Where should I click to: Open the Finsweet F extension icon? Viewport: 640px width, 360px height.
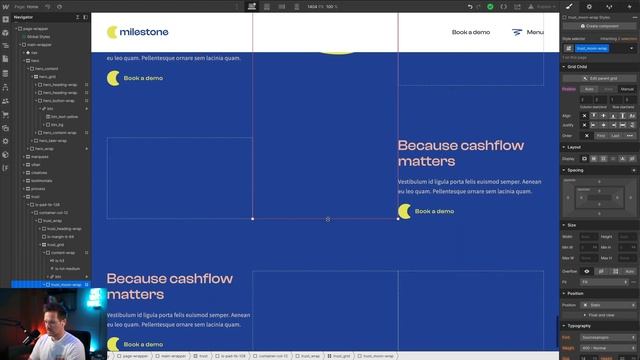[5, 168]
